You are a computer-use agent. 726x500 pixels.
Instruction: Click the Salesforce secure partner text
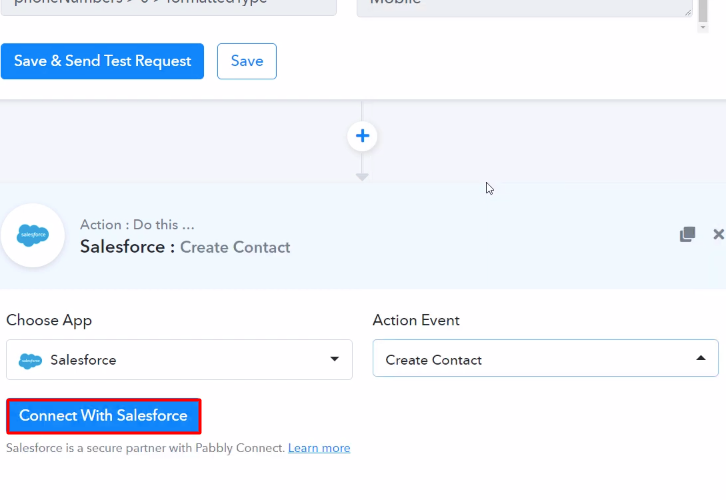coord(145,448)
